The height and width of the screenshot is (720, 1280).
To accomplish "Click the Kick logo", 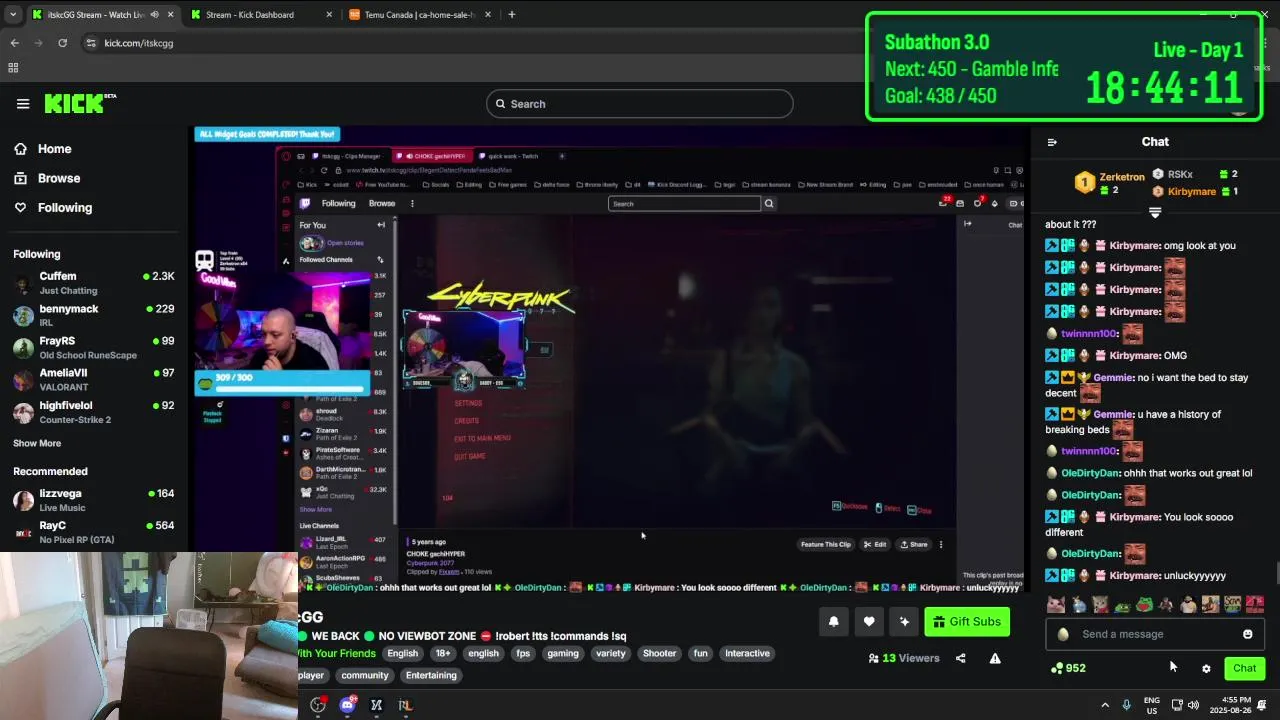I will pos(80,104).
